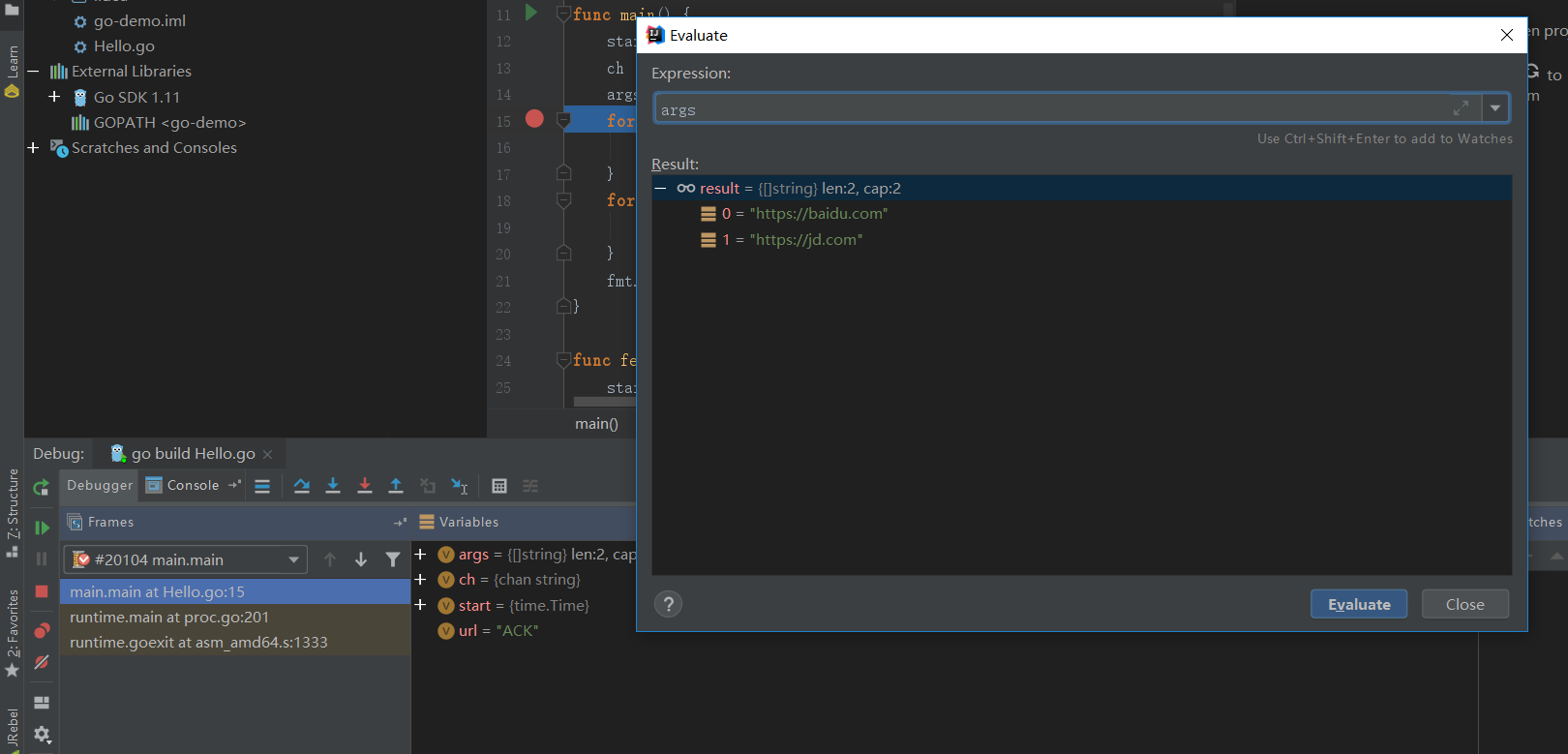Collapse the result node in the Evaluate dialog
1568x754 pixels.
pyautogui.click(x=660, y=189)
